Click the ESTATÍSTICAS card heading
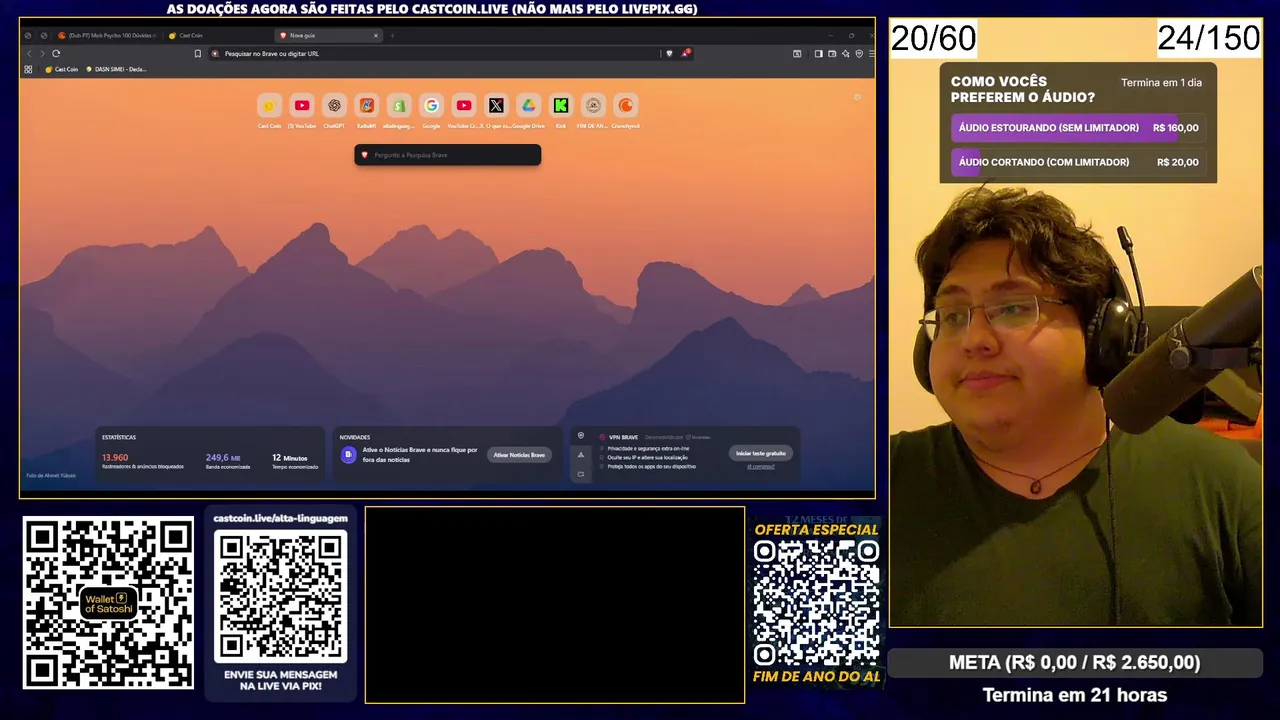The width and height of the screenshot is (1280, 720). [119, 437]
